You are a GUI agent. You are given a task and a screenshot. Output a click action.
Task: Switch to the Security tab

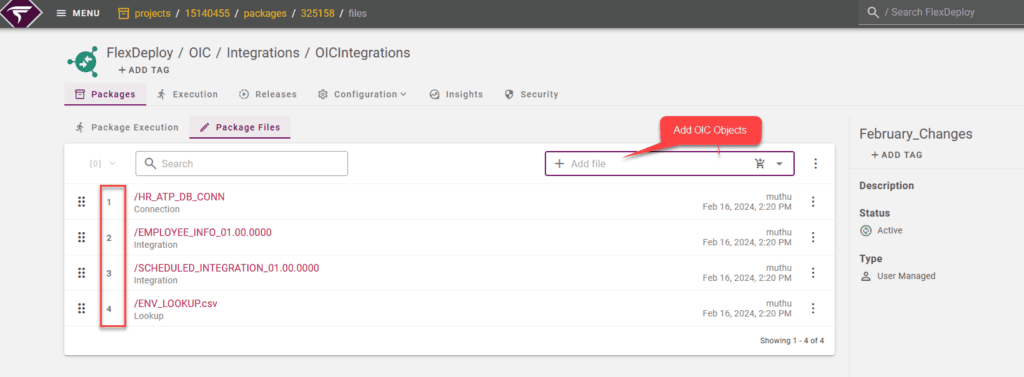pyautogui.click(x=532, y=94)
